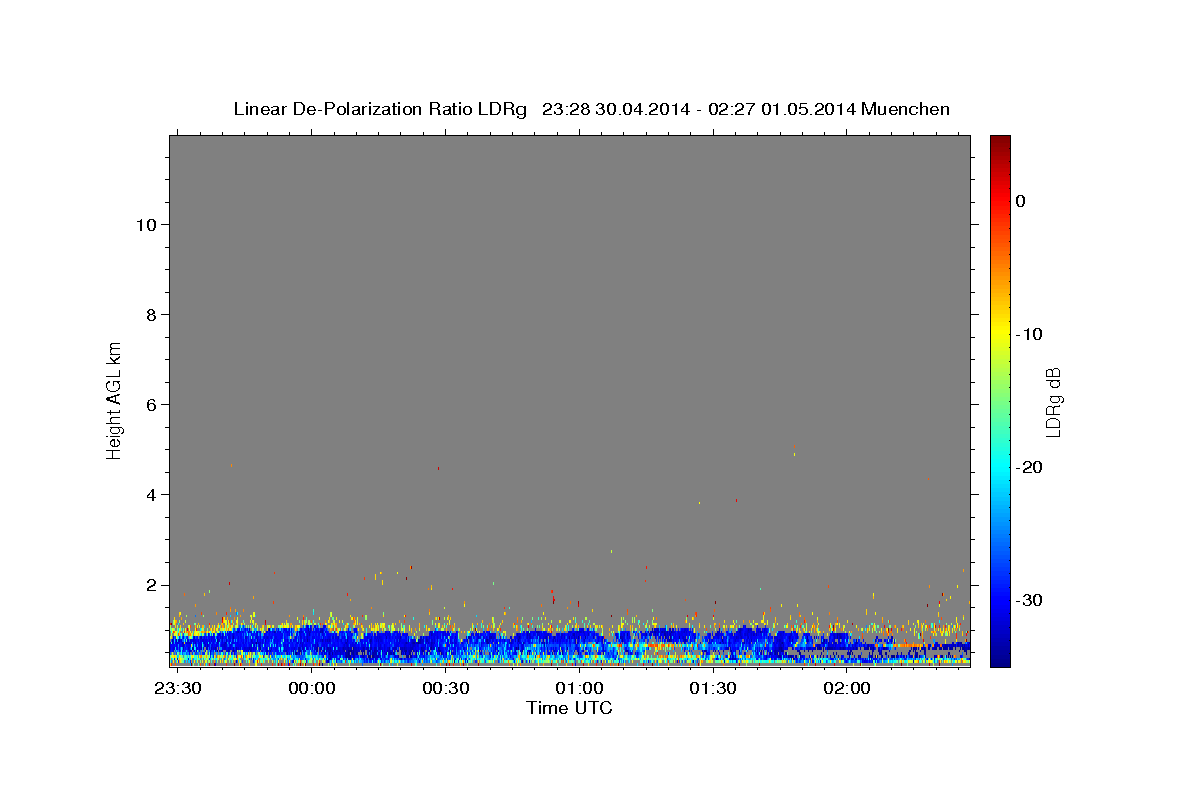Click the 02:00 time axis label

(847, 689)
